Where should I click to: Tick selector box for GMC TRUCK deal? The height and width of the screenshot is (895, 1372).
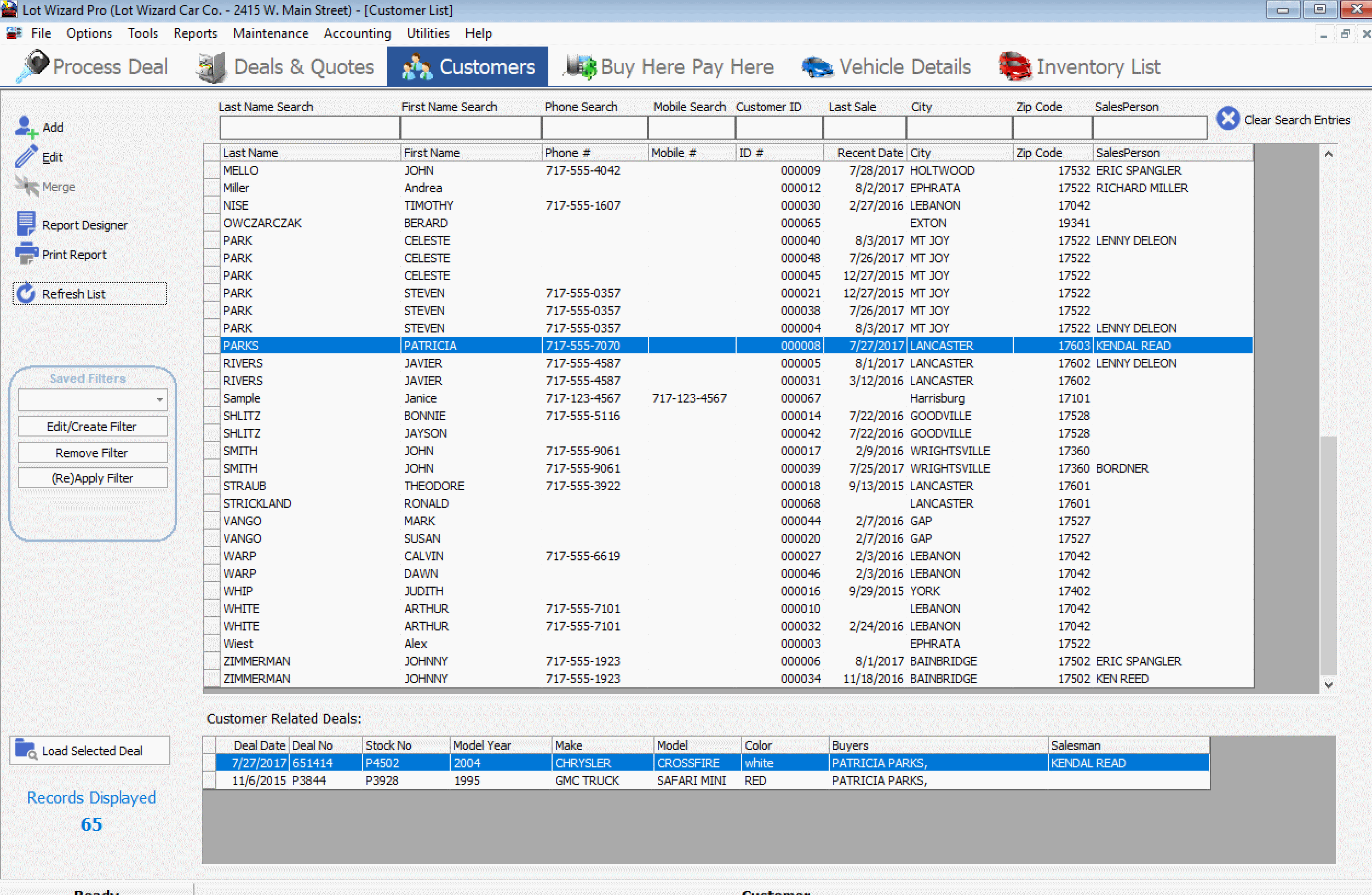[x=209, y=780]
